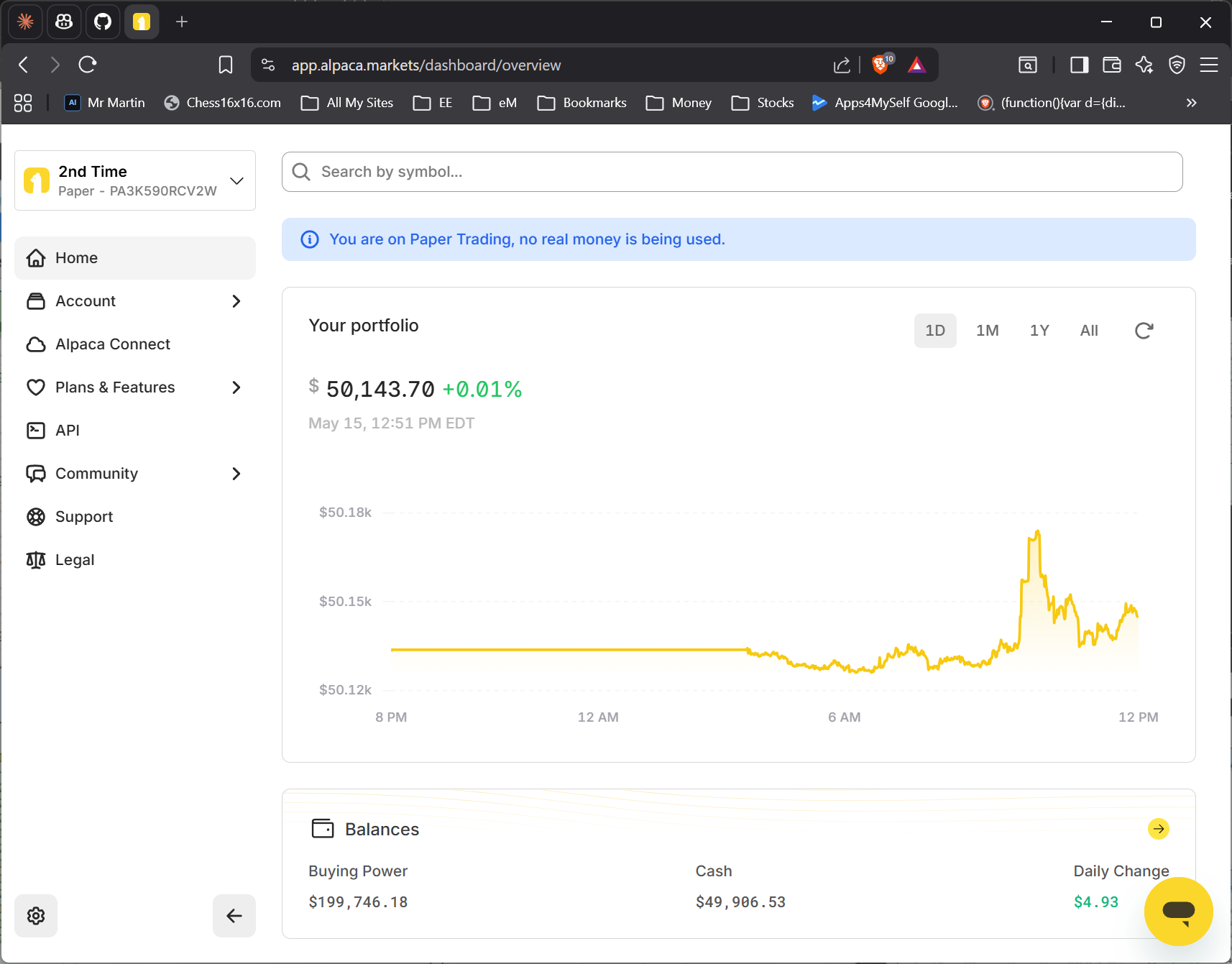
Task: Select All portfolio range
Action: [x=1089, y=331]
